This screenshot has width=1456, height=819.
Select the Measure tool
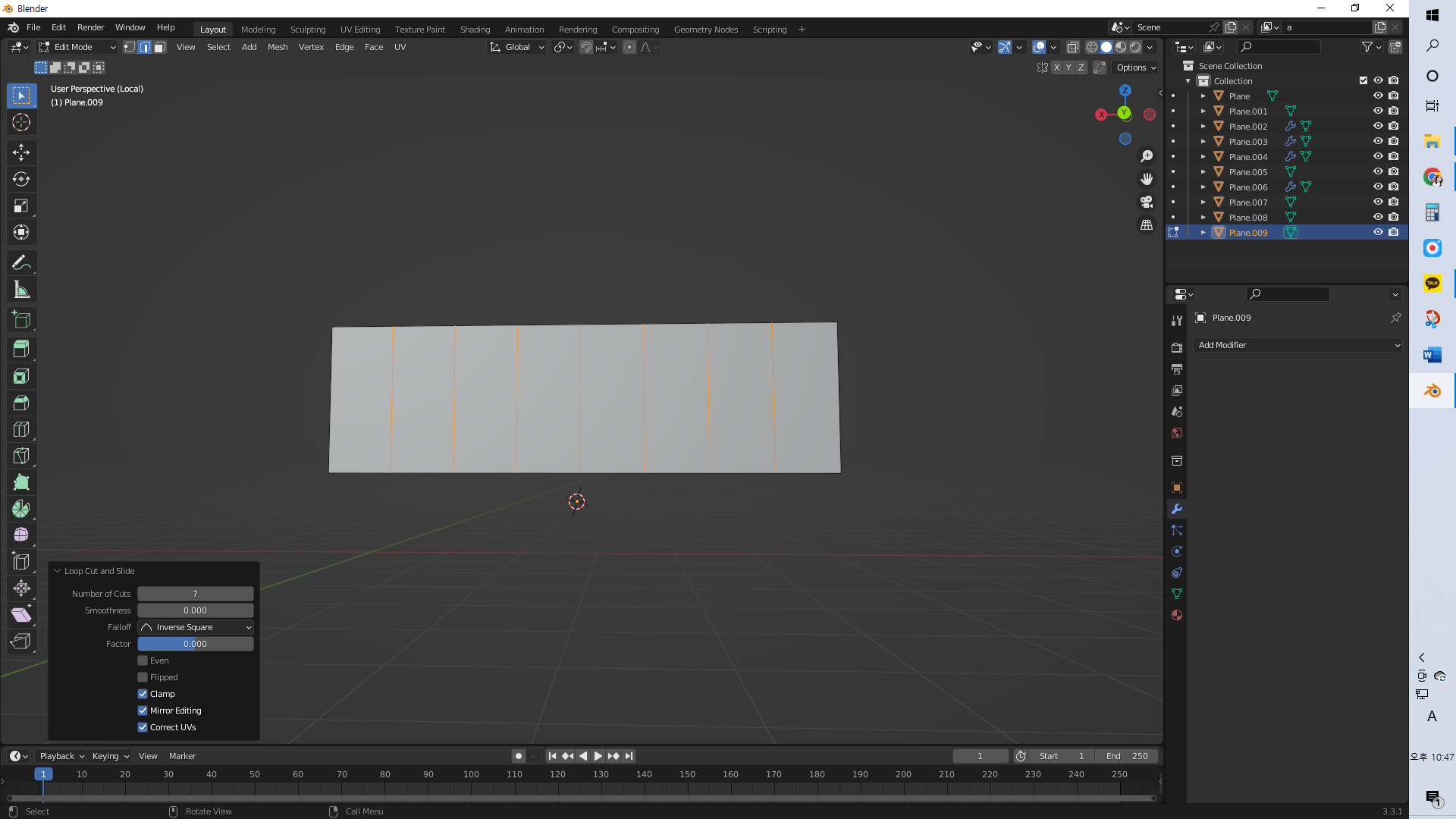21,289
